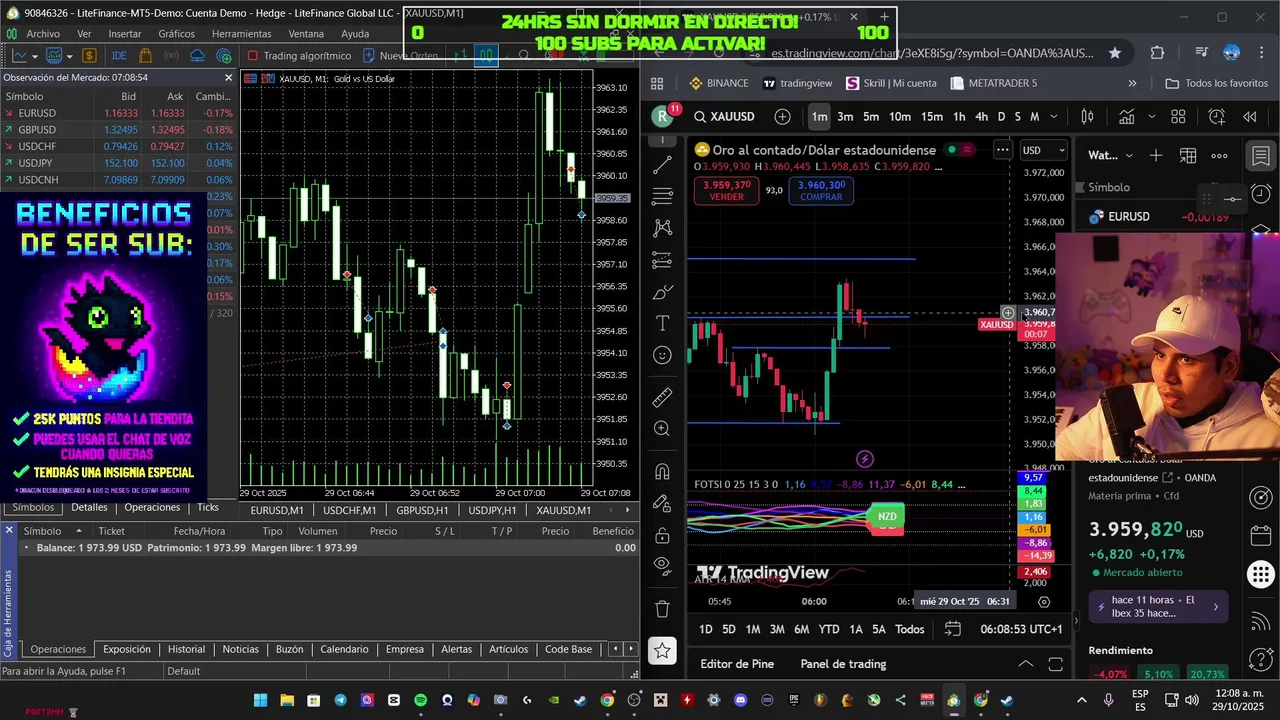Select the EURUSD row in Market Watch
This screenshot has height=720, width=1280.
(x=119, y=114)
